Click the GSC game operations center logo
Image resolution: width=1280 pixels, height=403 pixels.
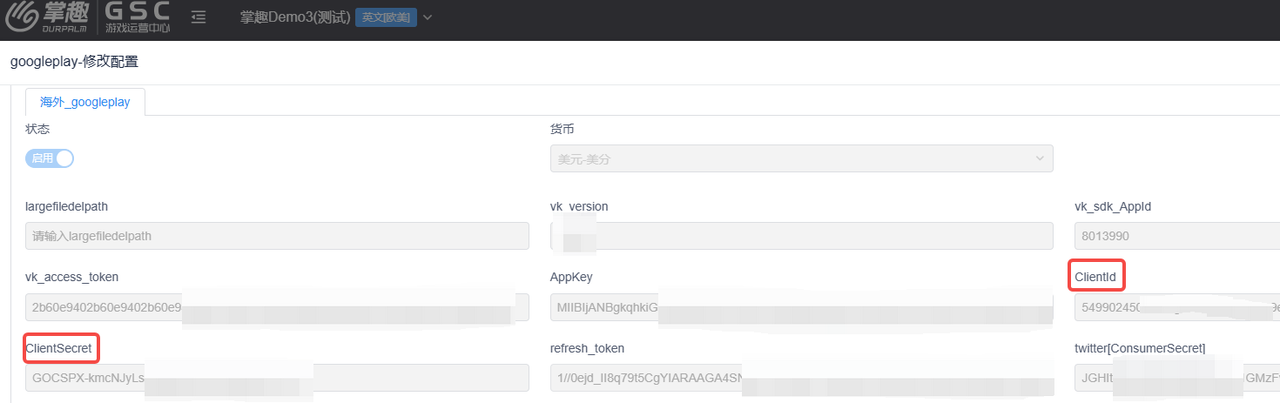click(138, 18)
